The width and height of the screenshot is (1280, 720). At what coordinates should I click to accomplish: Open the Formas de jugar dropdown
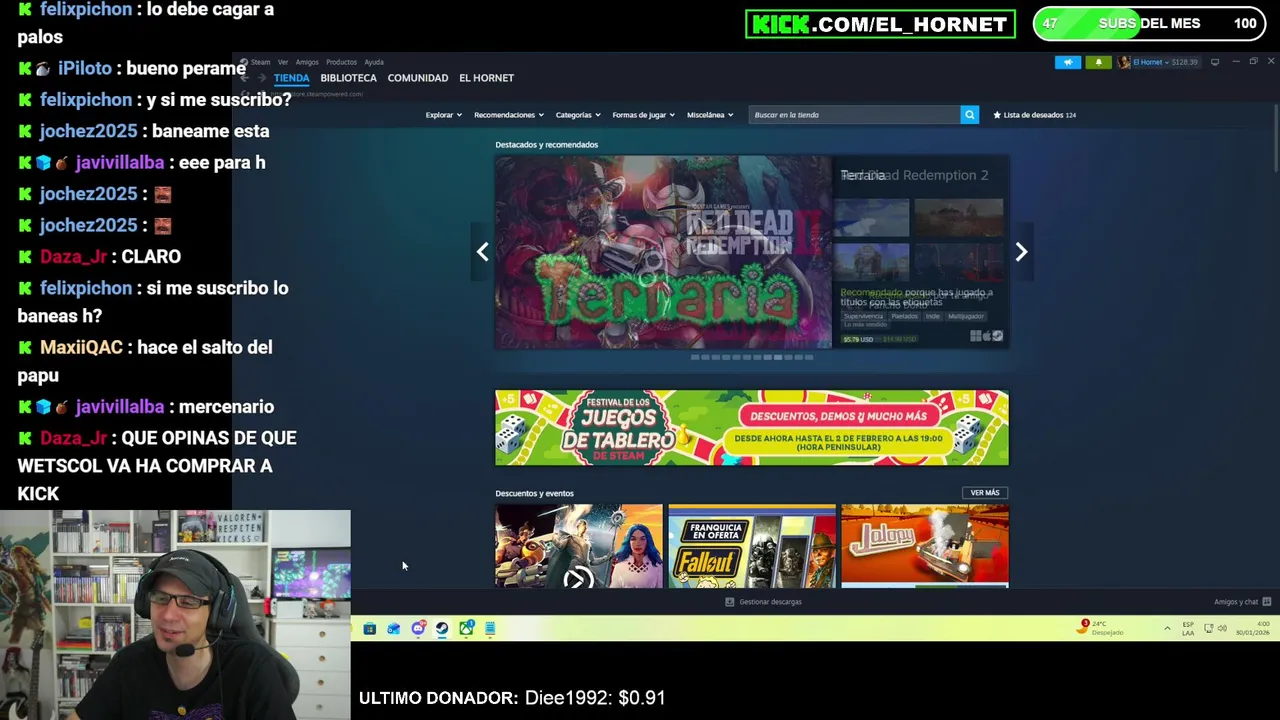tap(643, 115)
